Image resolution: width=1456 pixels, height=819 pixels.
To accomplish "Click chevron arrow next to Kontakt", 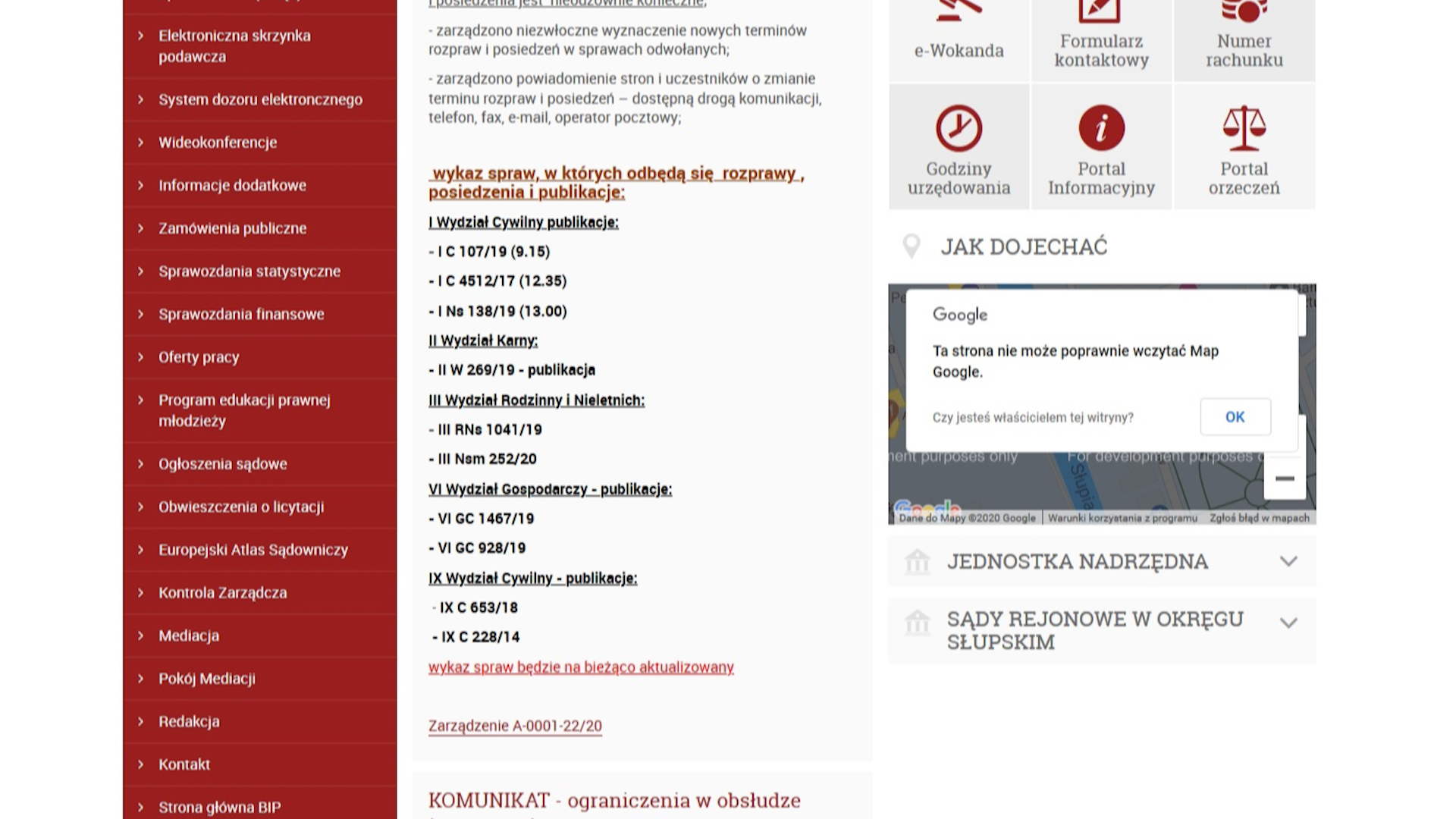I will point(141,764).
